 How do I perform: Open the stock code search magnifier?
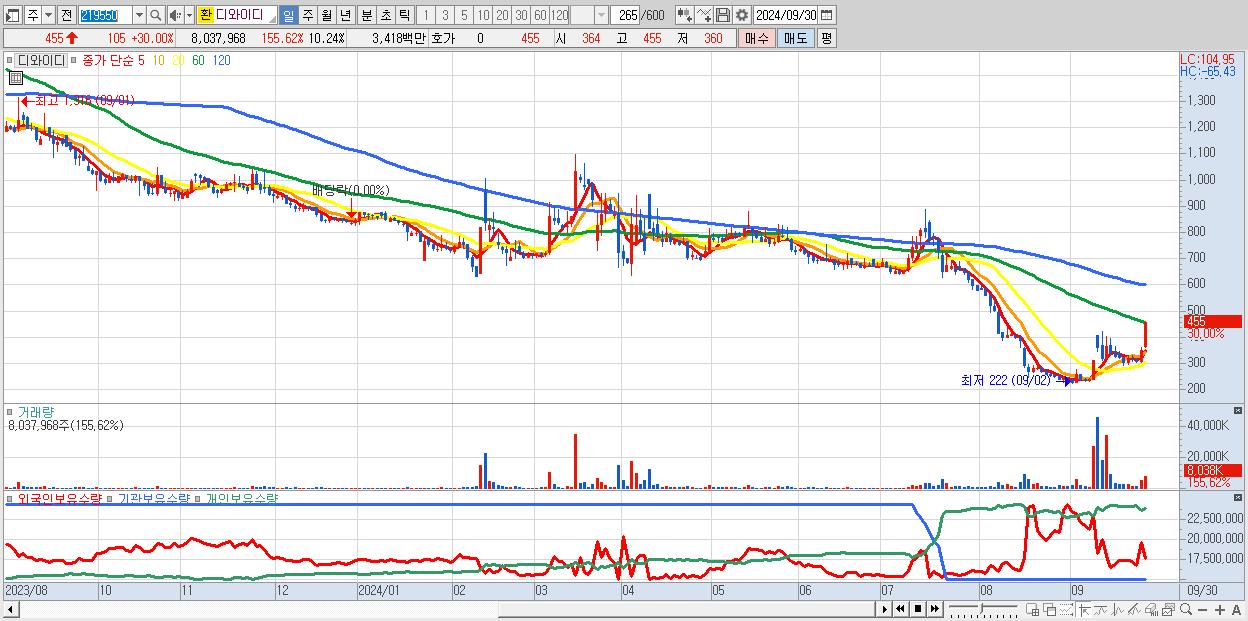pos(155,15)
